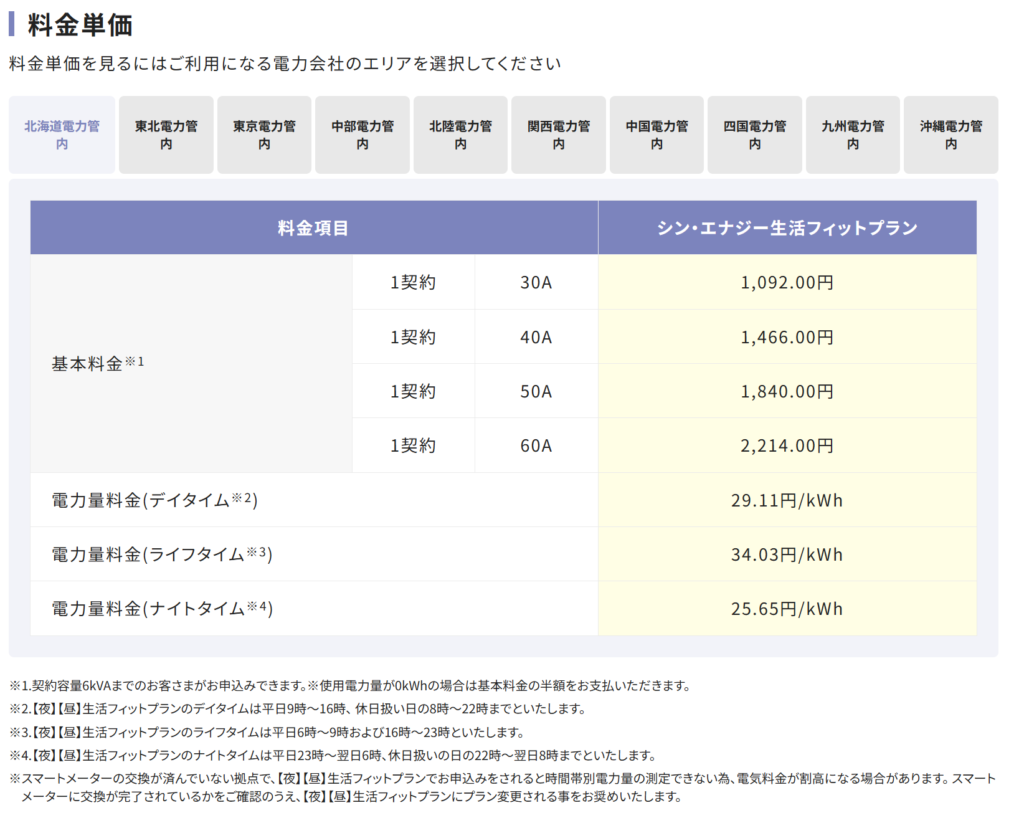Open the 中国電力管内 pricing tab

[x=656, y=134]
